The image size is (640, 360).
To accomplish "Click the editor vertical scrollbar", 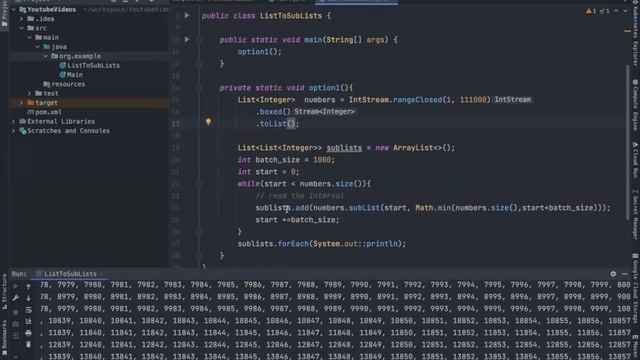I will point(628,143).
